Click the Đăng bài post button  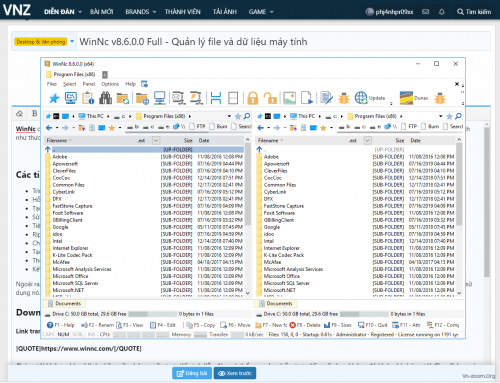tap(192, 373)
